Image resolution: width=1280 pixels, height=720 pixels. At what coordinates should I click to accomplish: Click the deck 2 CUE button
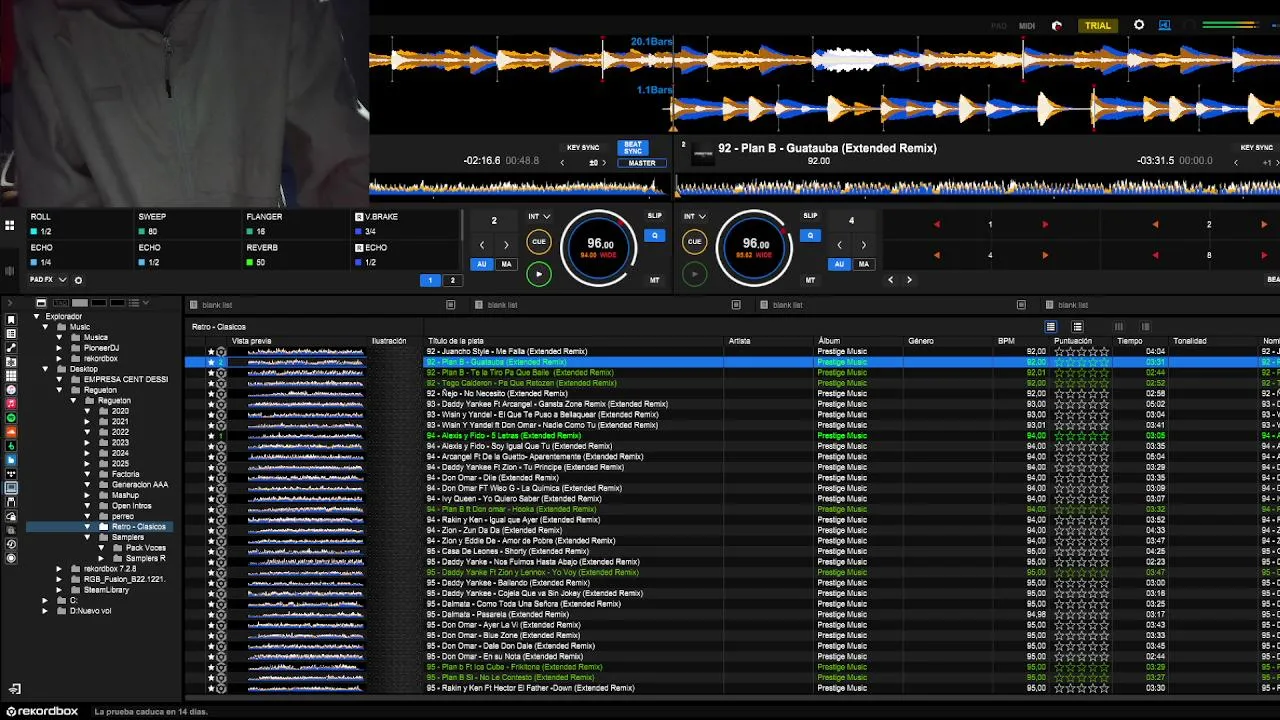click(x=694, y=241)
